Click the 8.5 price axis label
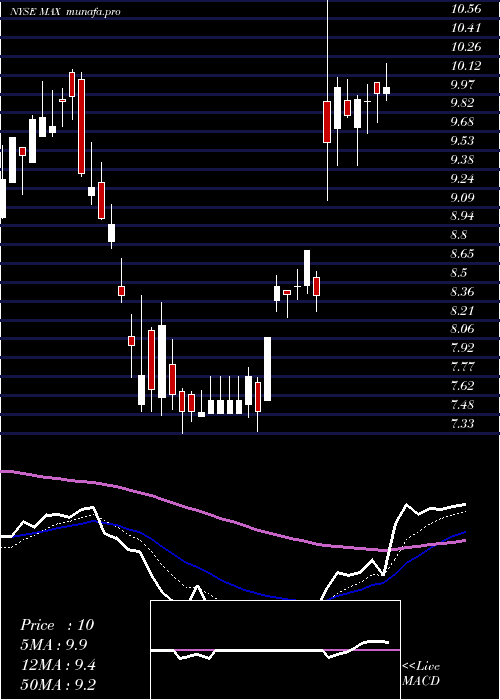 point(459,273)
